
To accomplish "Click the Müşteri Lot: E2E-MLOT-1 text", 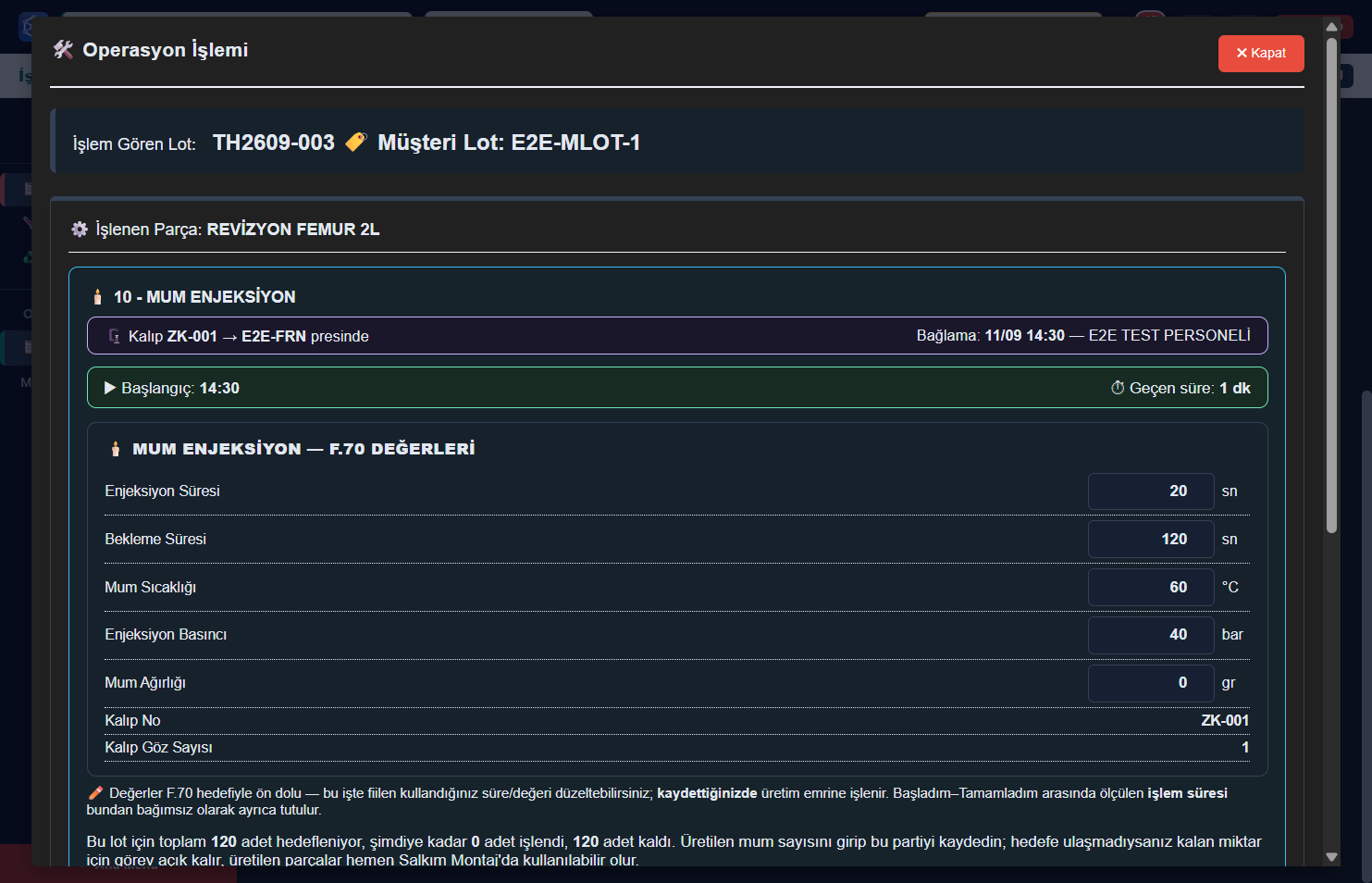I will (x=509, y=143).
